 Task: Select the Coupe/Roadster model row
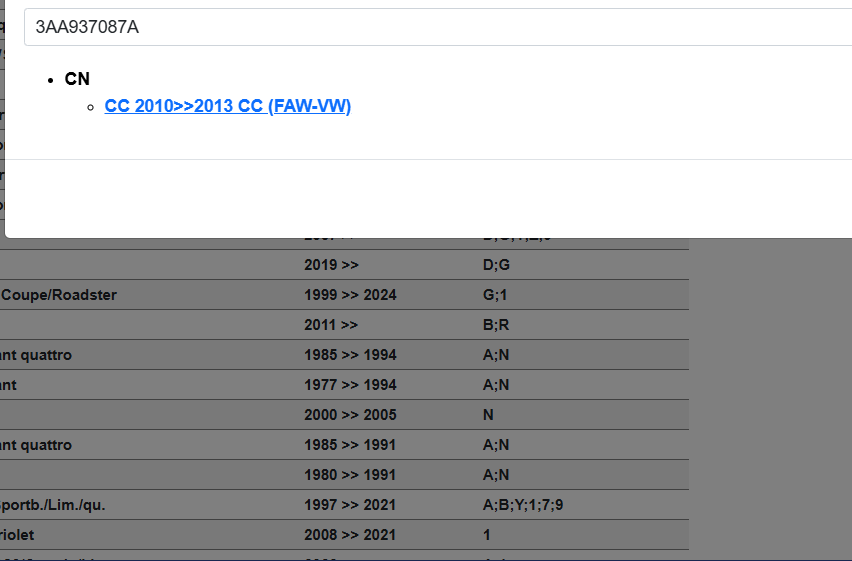pyautogui.click(x=60, y=295)
